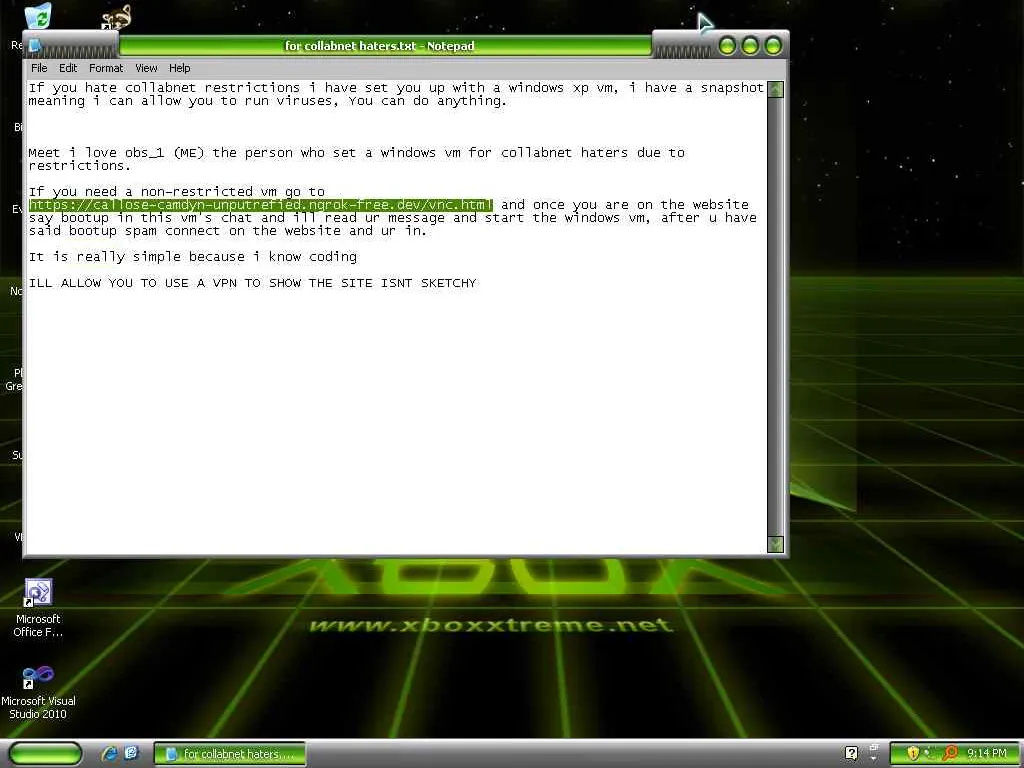Click the green Start button
The height and width of the screenshot is (768, 1024).
46,754
